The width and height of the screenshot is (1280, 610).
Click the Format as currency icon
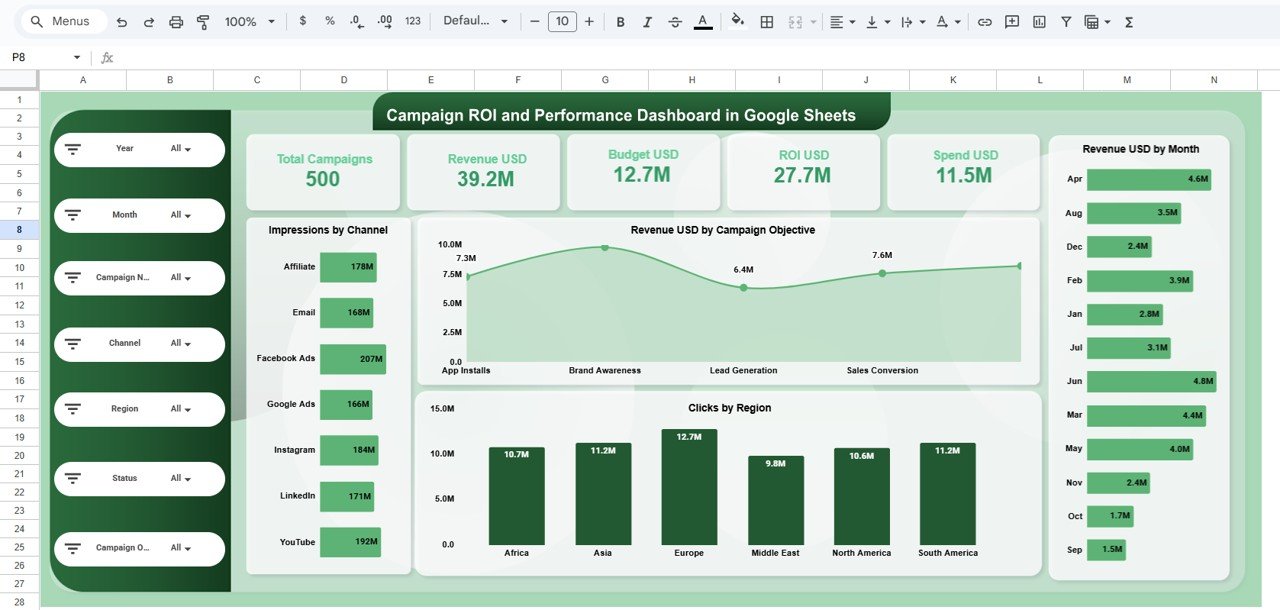pos(303,20)
